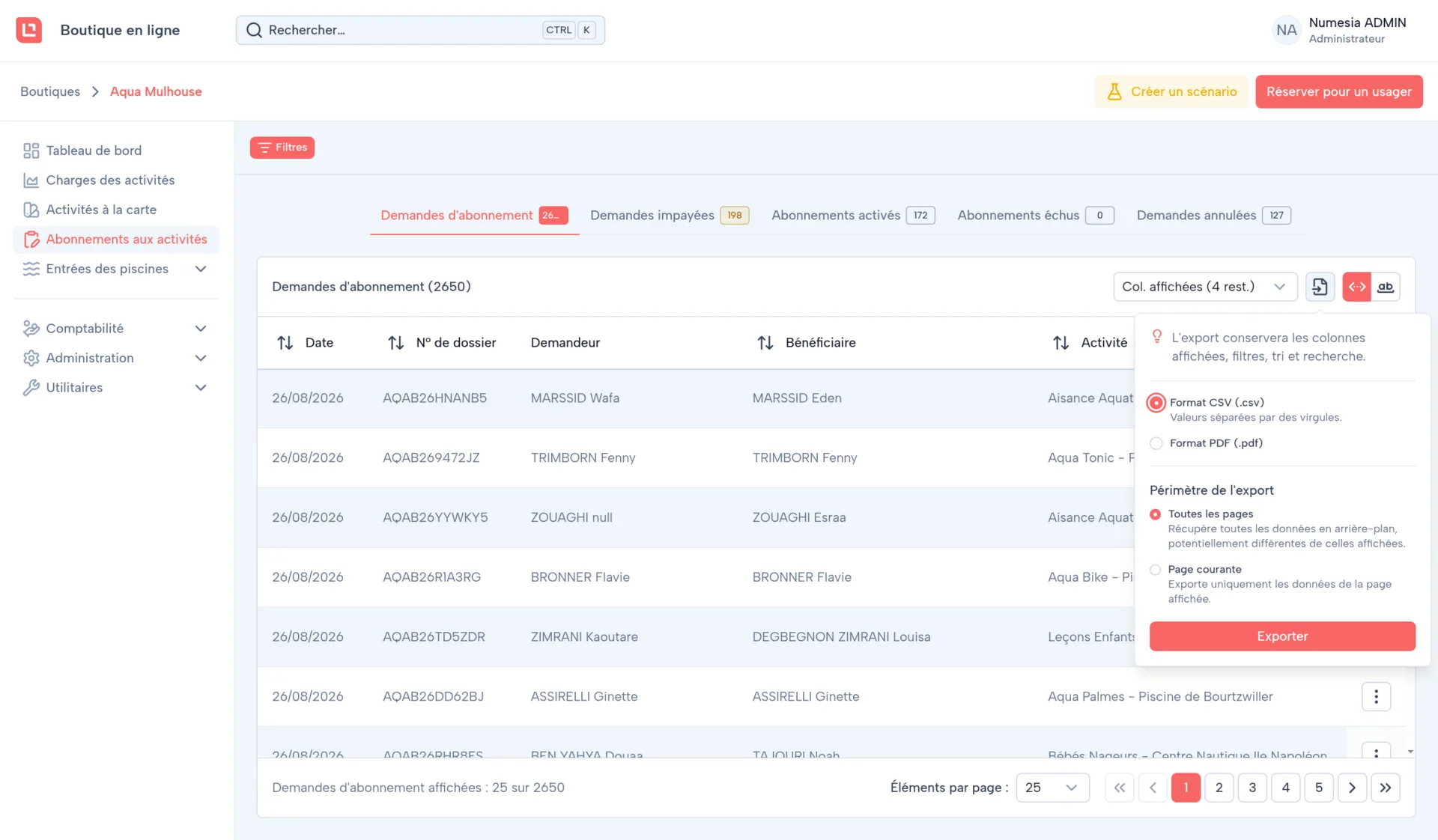Click Aqua Palmes – Piscine de Bourtzwiller

(x=1160, y=697)
